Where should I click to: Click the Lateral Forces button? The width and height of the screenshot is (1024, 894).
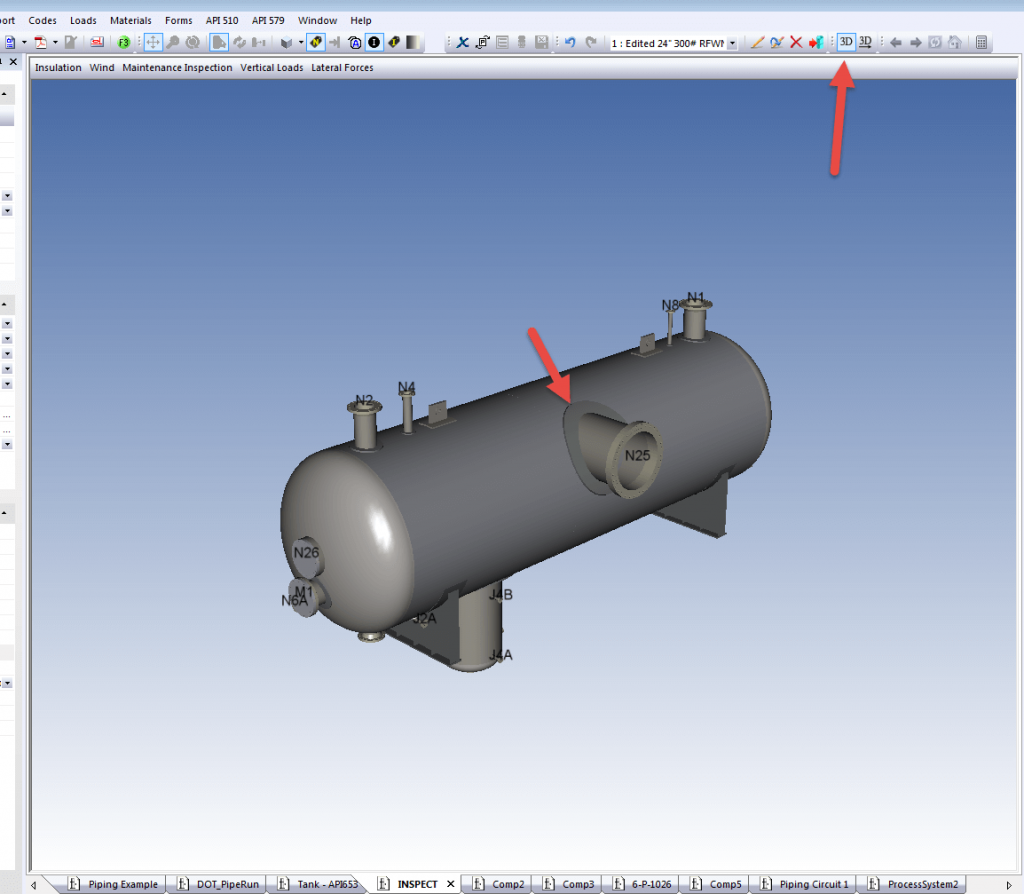[x=342, y=68]
